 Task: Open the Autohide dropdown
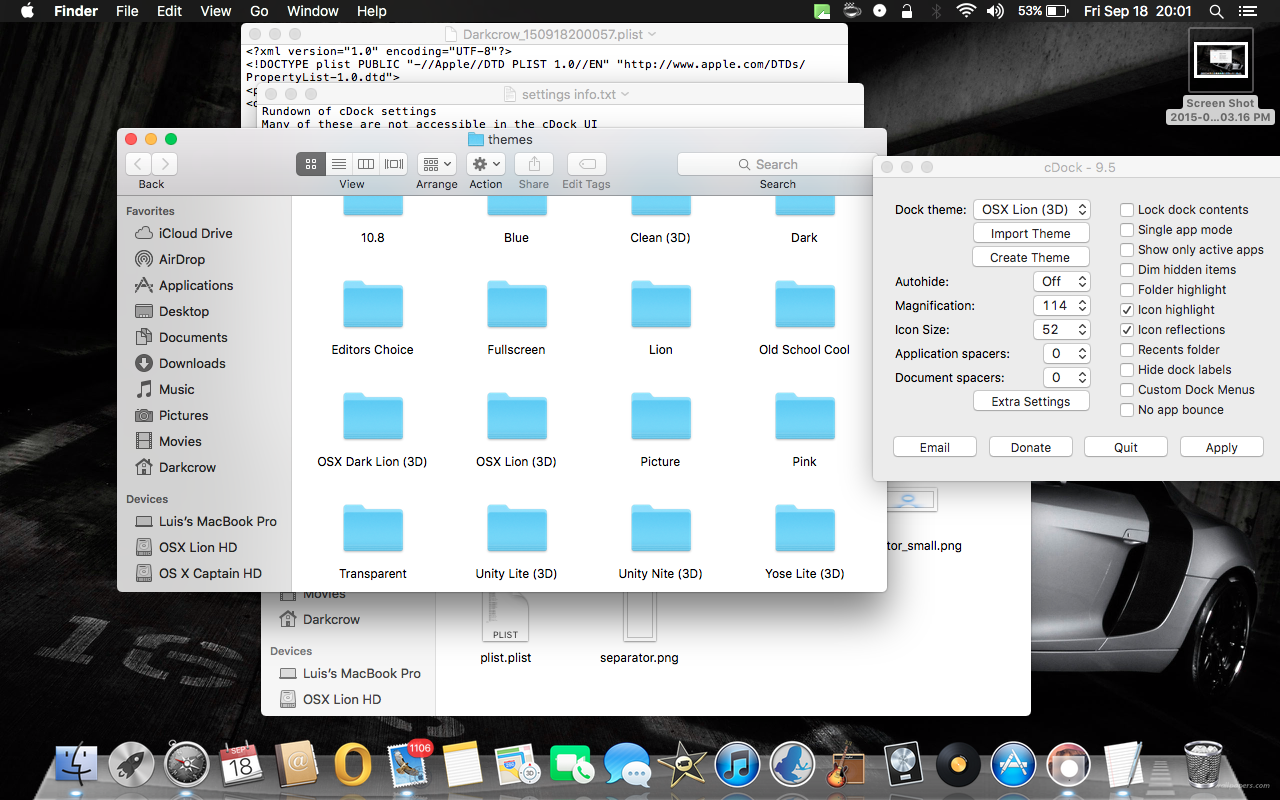1060,282
